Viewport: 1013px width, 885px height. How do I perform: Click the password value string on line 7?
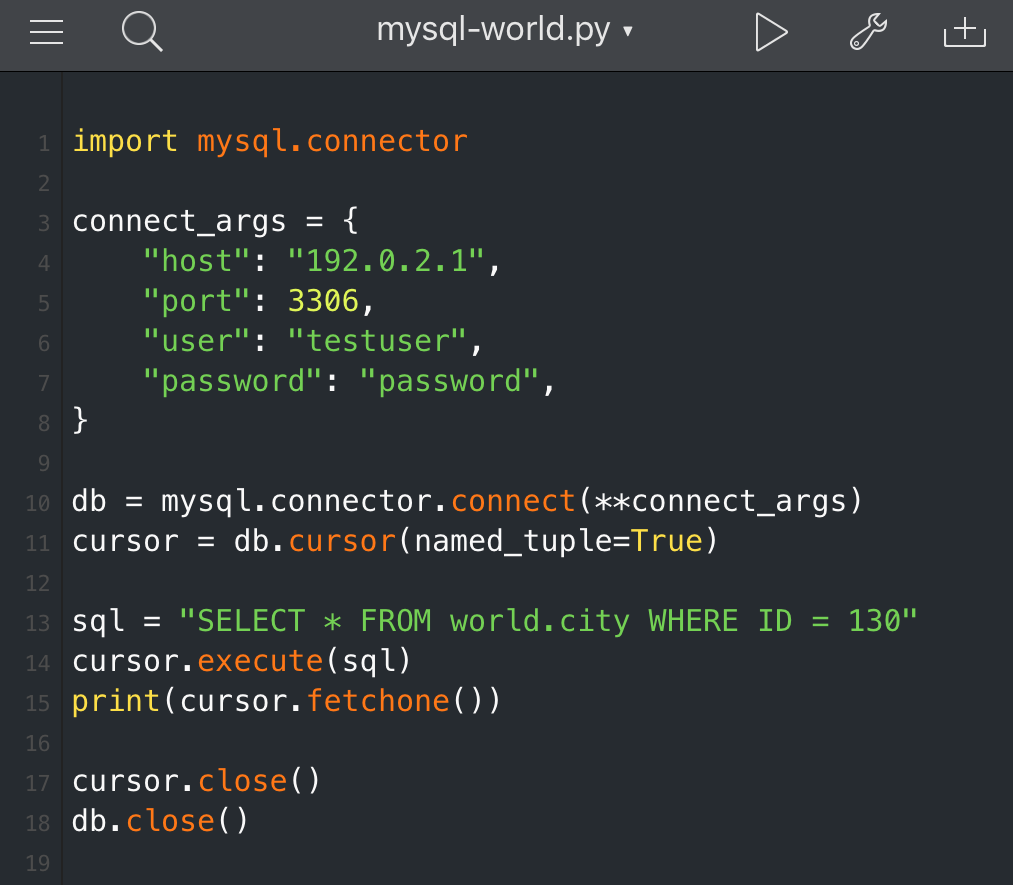(x=452, y=380)
